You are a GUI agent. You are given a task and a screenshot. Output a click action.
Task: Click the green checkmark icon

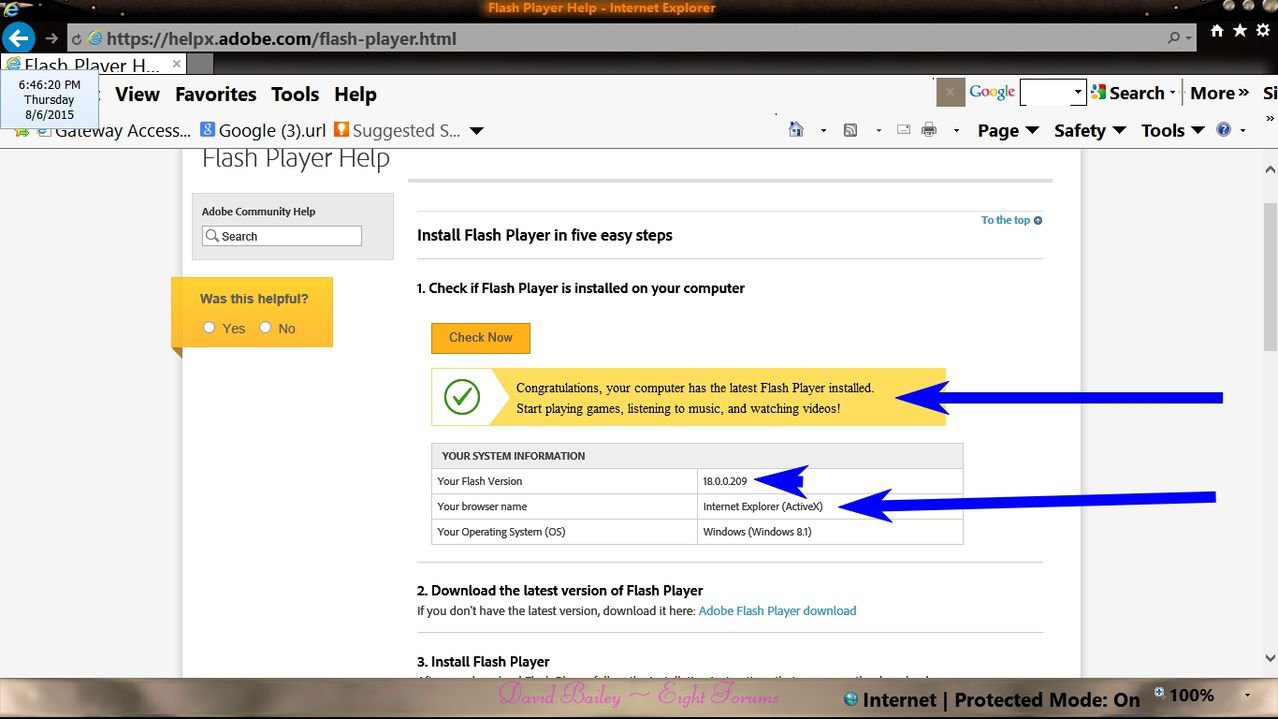pyautogui.click(x=461, y=397)
